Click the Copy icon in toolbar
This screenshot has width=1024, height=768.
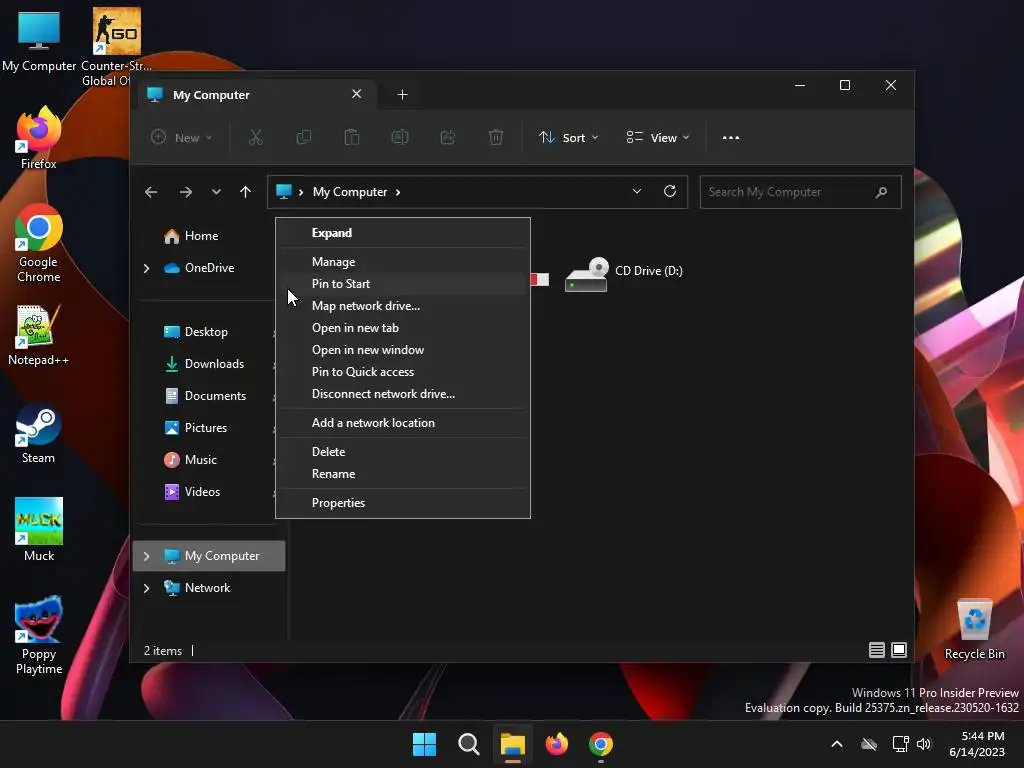click(x=304, y=137)
